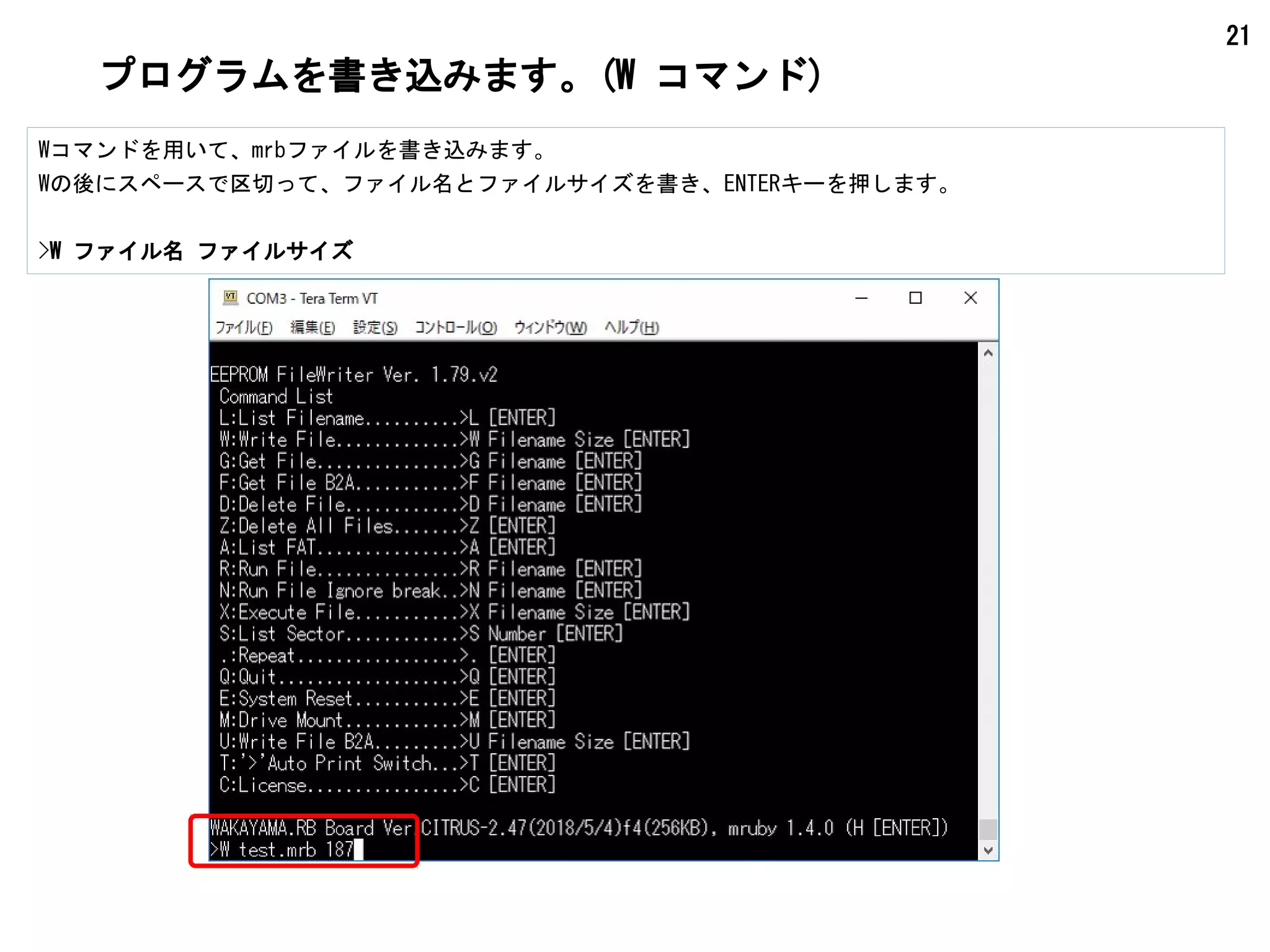Click the 'C:License' command line

[388, 785]
